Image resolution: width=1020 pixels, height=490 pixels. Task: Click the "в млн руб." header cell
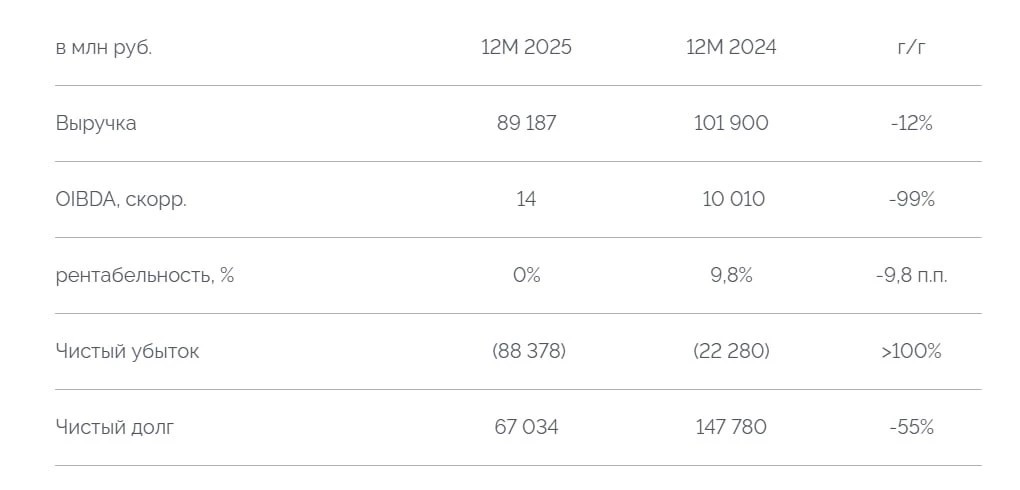click(x=104, y=48)
